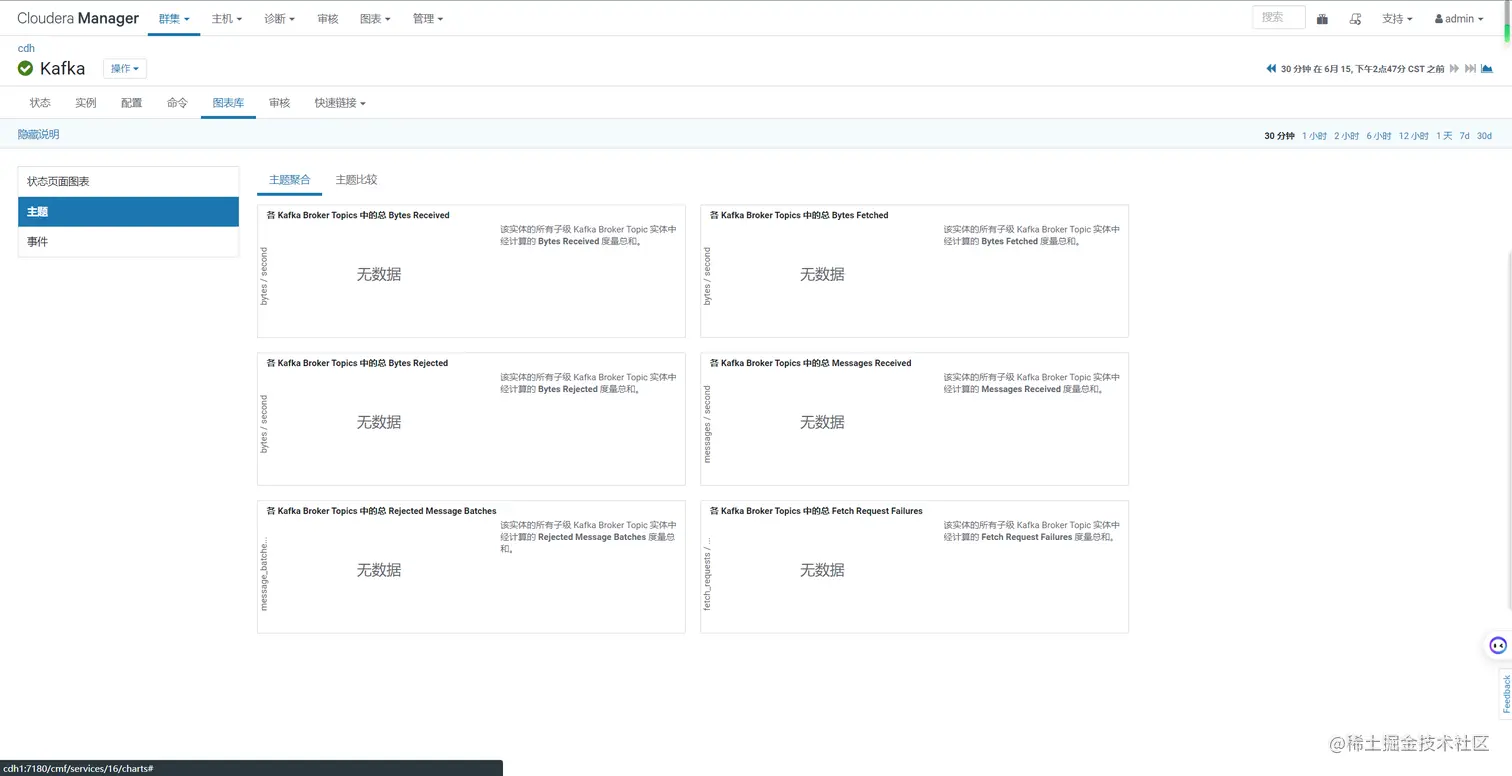Screen dimensions: 1512x776
Task: Click the 搜索 search input field
Action: tap(1278, 17)
